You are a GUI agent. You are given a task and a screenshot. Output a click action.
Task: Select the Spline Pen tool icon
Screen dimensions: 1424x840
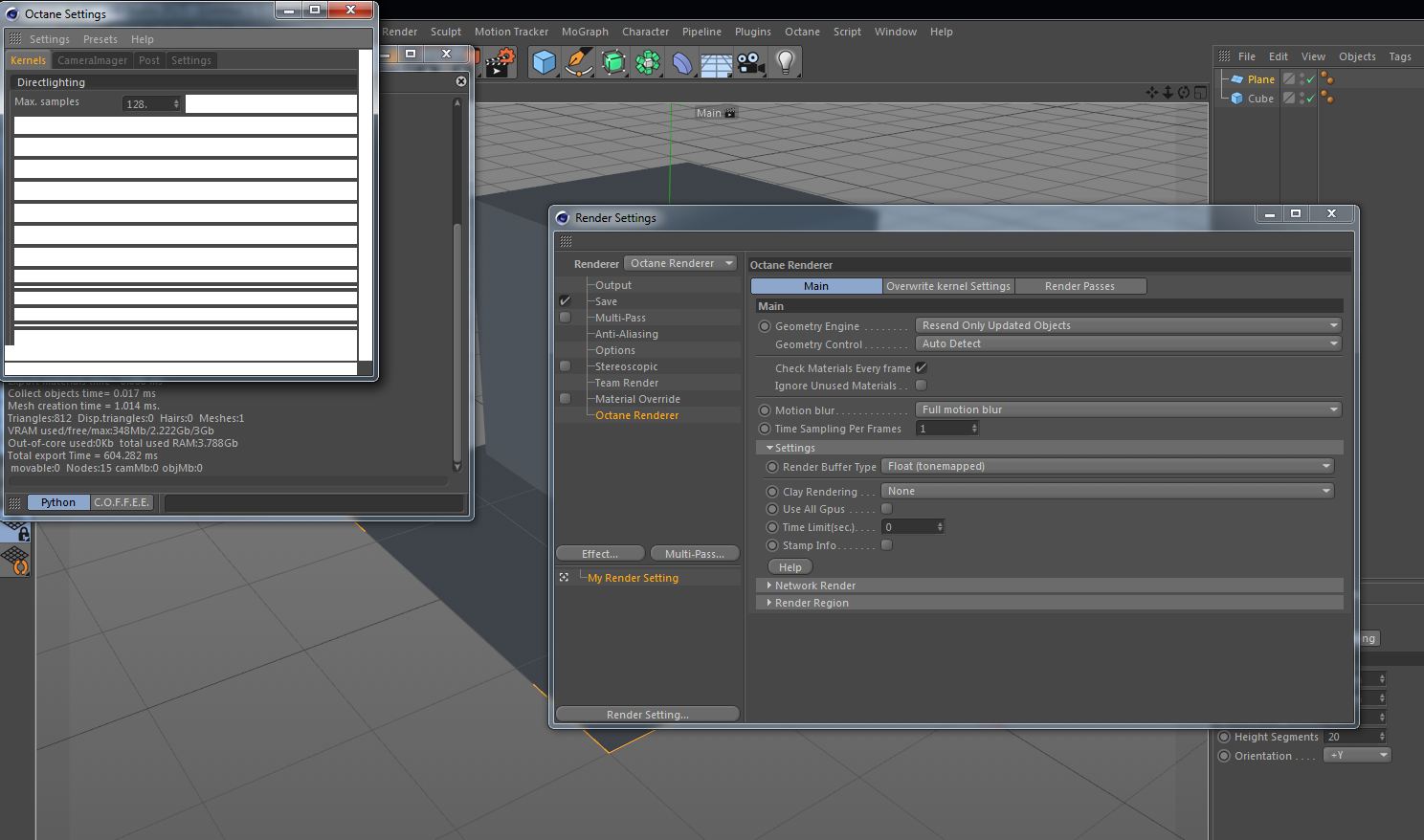click(579, 63)
